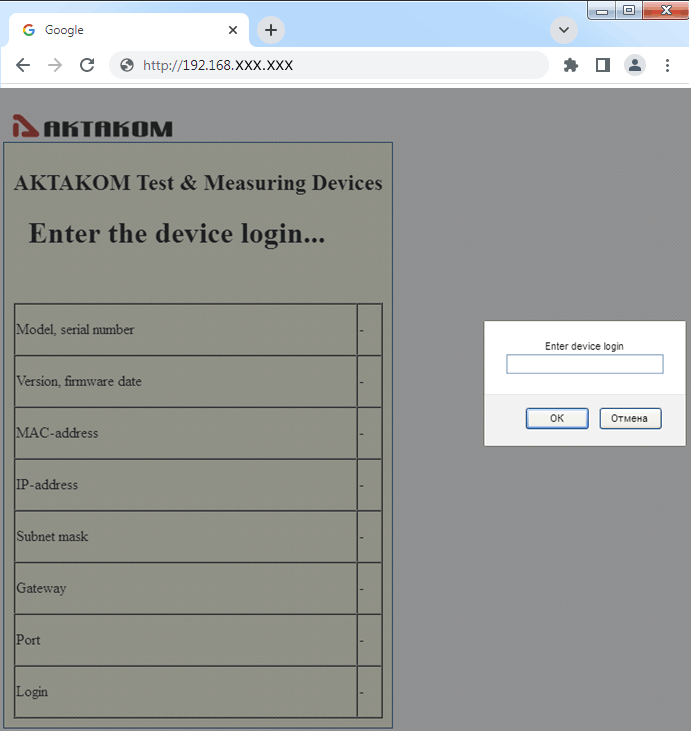Click the forward navigation arrow
Screen dimensions: 691x731
[x=55, y=65]
